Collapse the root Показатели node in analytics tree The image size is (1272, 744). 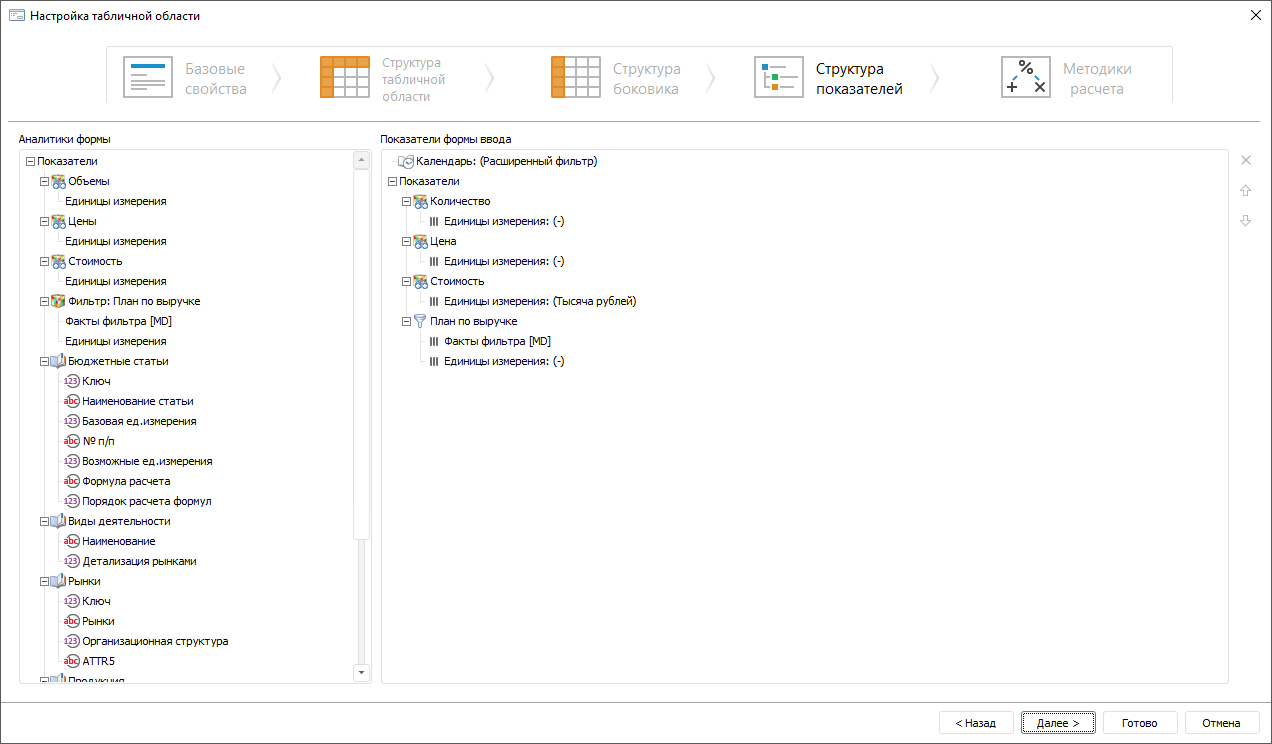30,161
